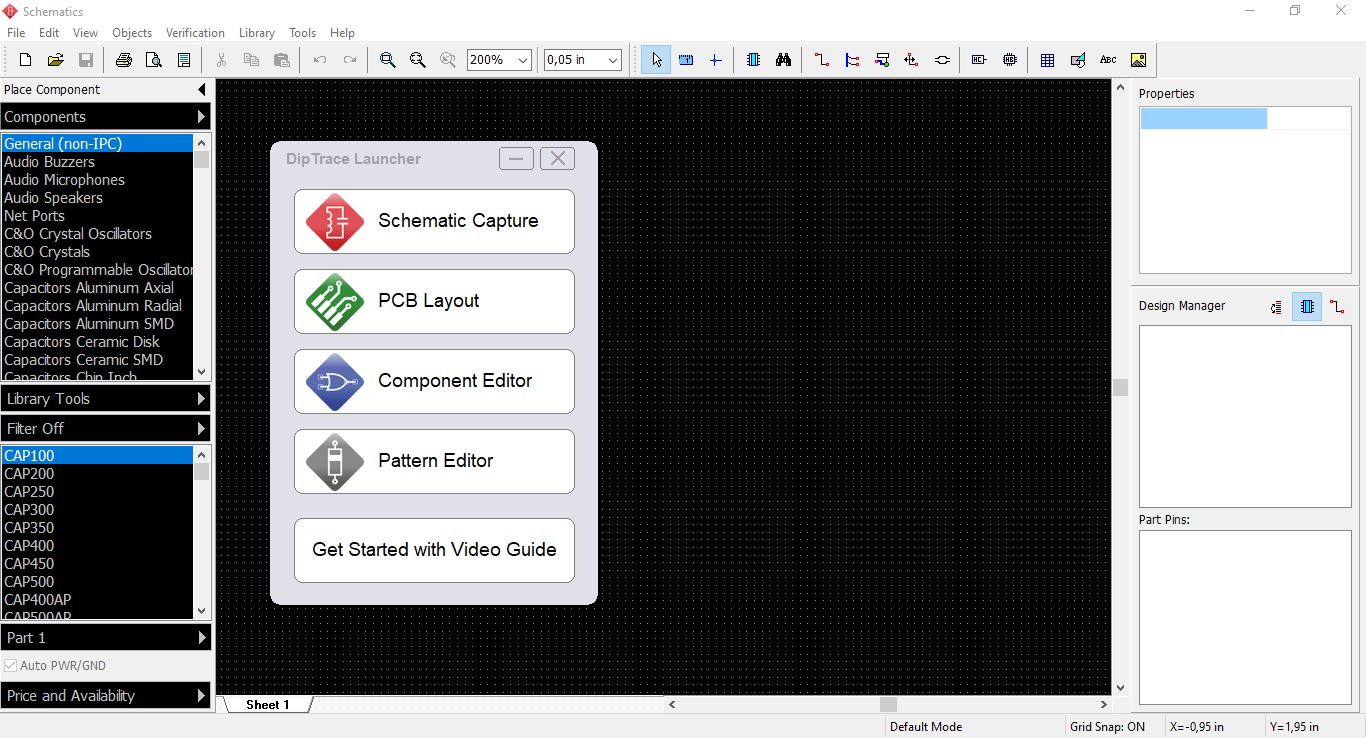
Task: Open Pattern Editor from launcher
Action: click(x=434, y=461)
